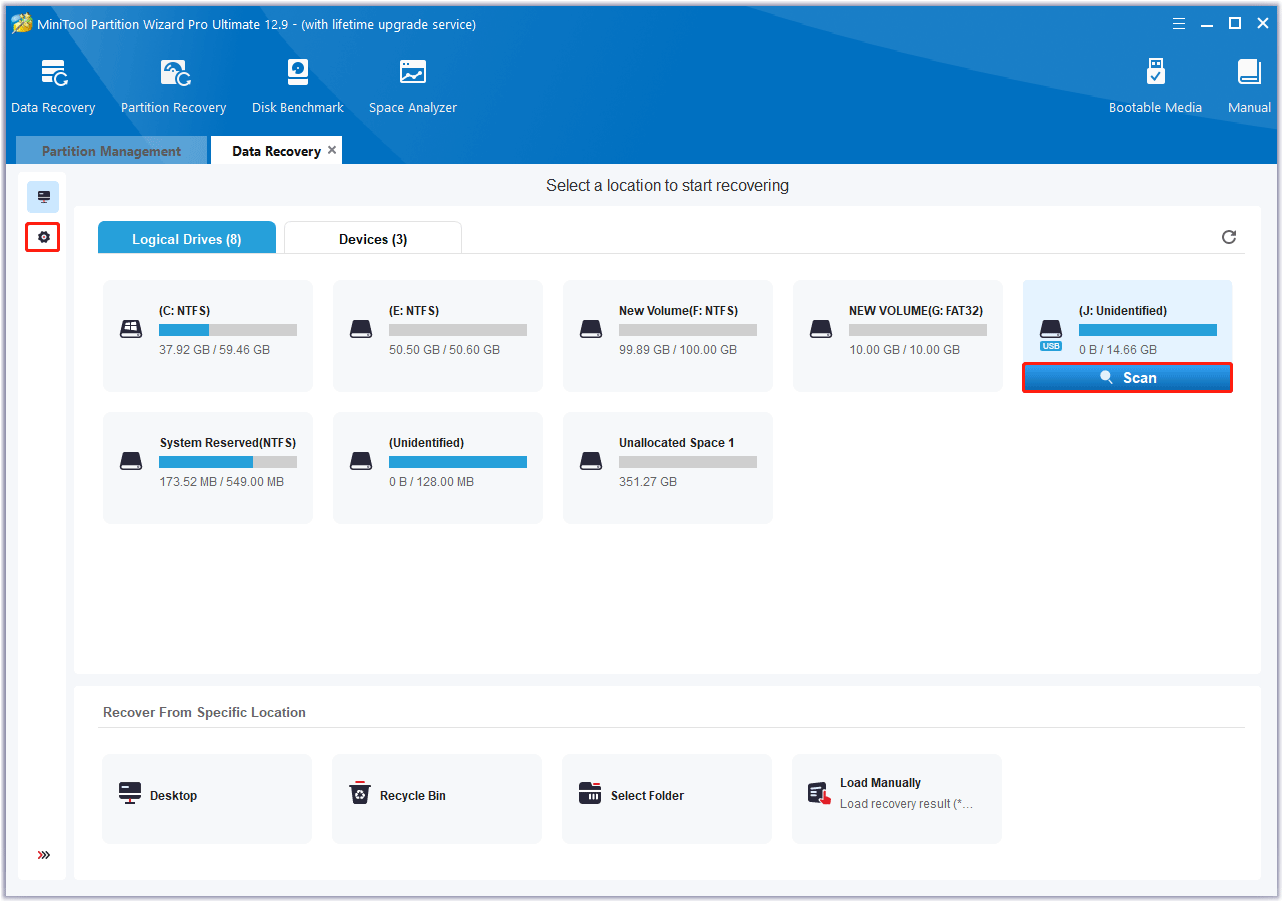Viewport: 1283px width, 902px height.
Task: Choose Load Manually to load recovery result
Action: coord(896,795)
